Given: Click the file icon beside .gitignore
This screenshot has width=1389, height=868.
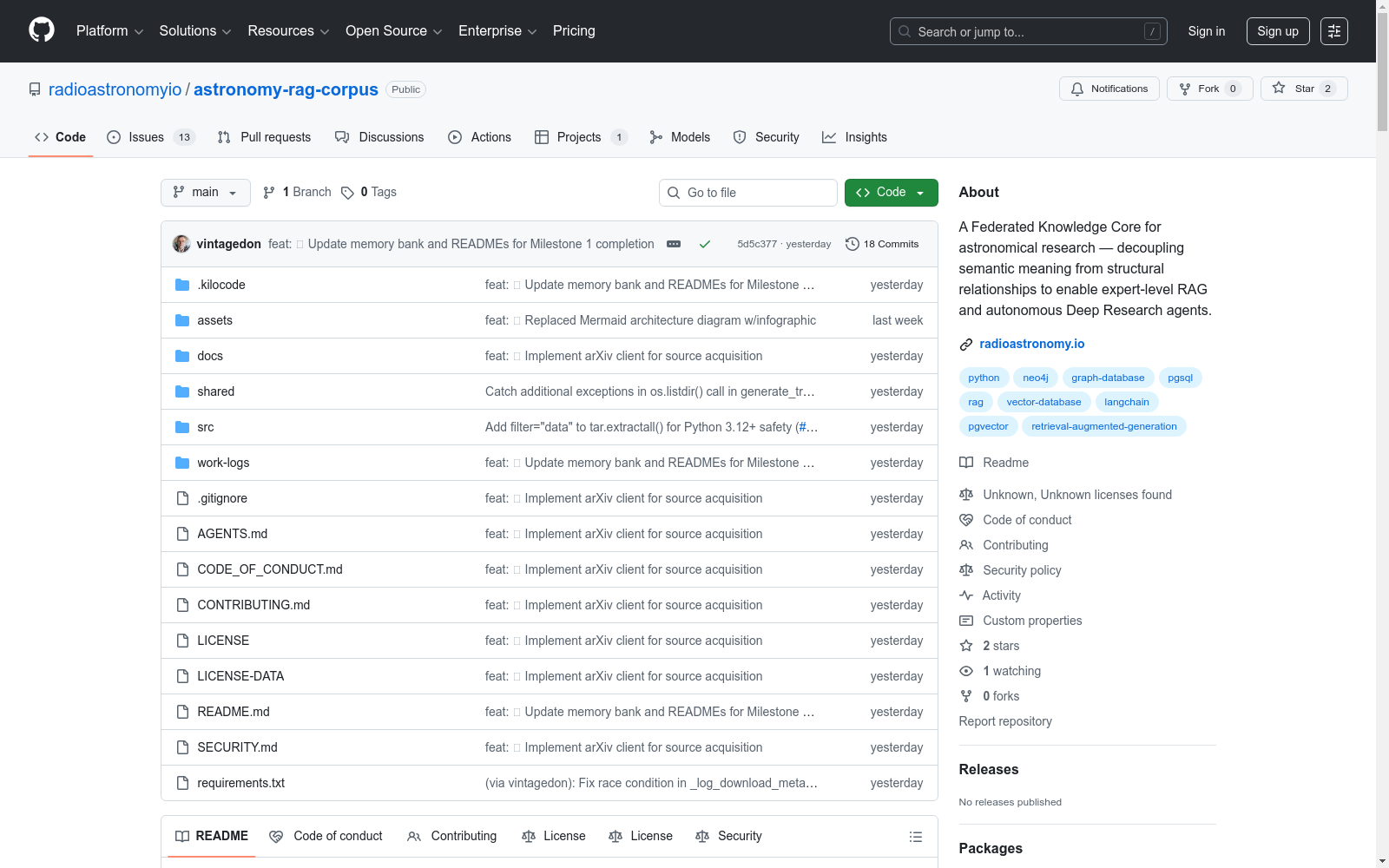Looking at the screenshot, I should (x=182, y=498).
